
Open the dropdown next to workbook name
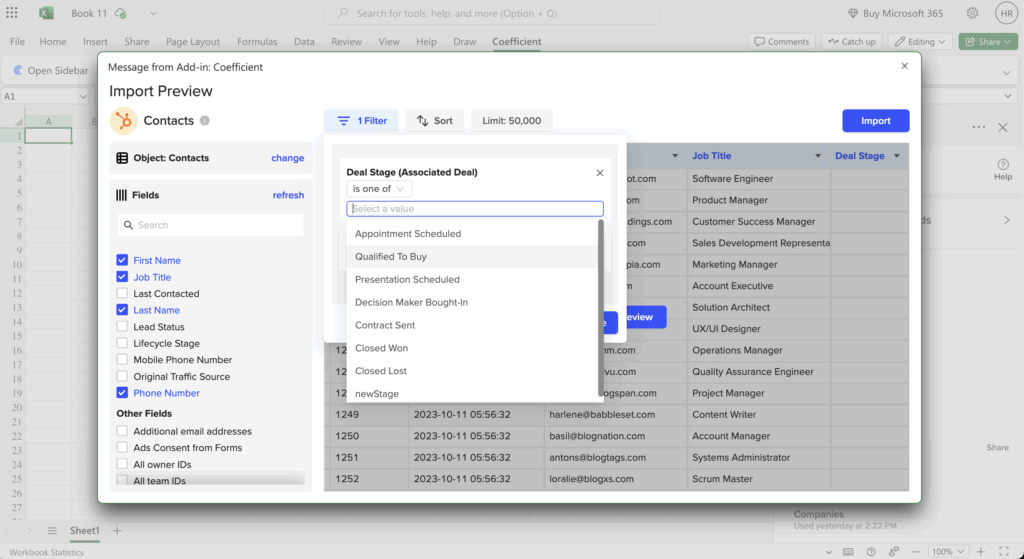153,13
